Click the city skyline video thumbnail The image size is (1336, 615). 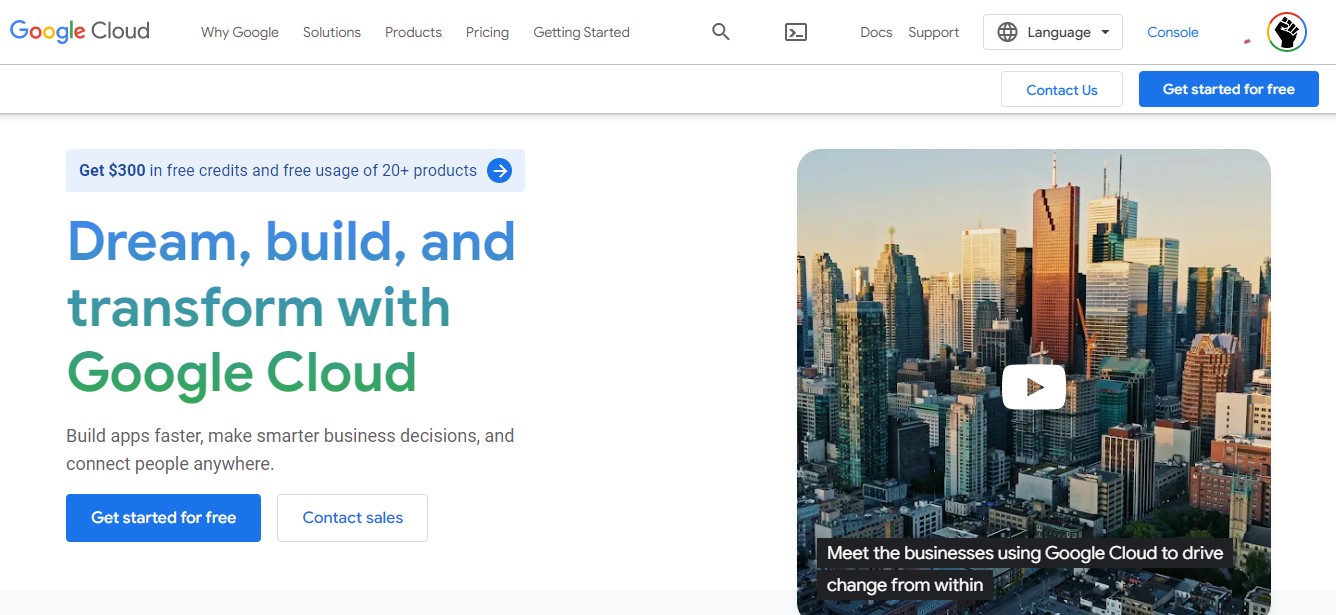coord(1034,382)
